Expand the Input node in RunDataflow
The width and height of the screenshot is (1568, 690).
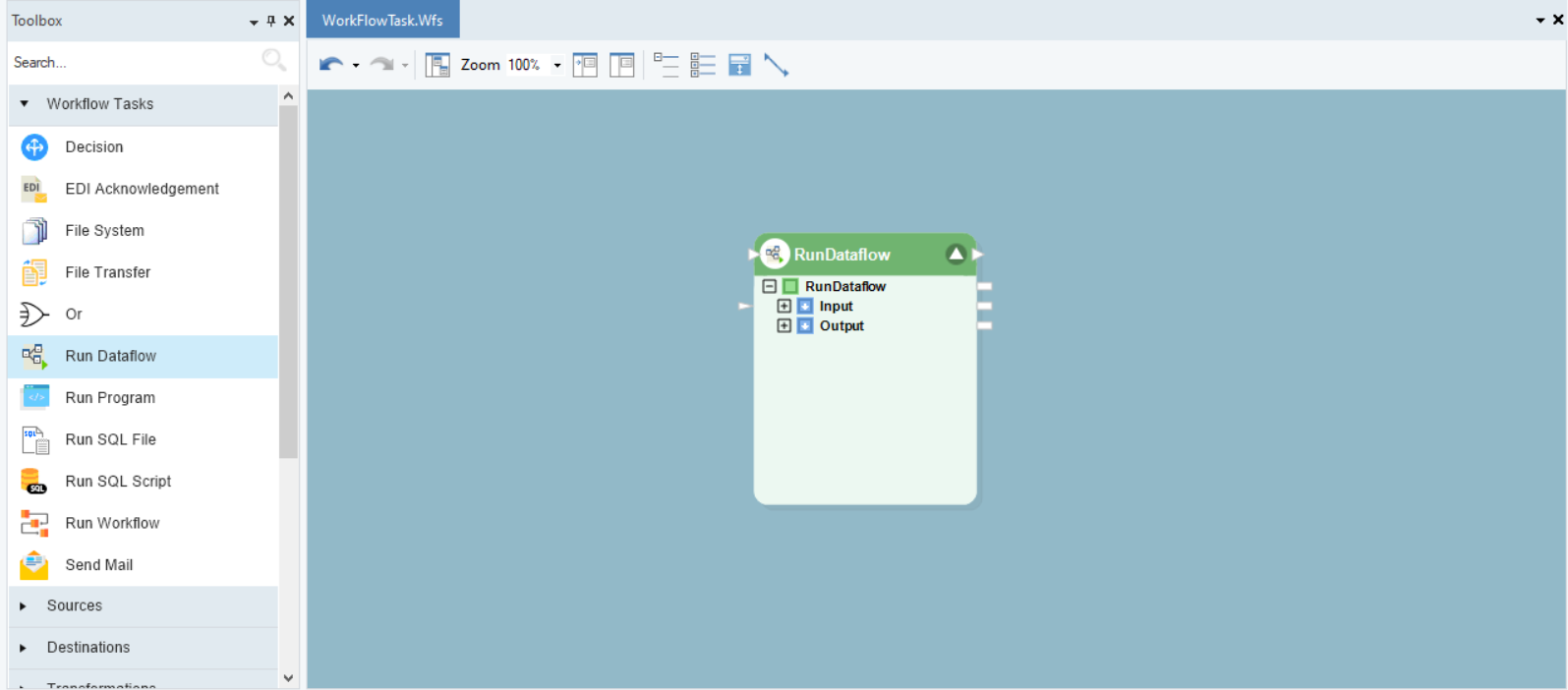click(x=784, y=306)
